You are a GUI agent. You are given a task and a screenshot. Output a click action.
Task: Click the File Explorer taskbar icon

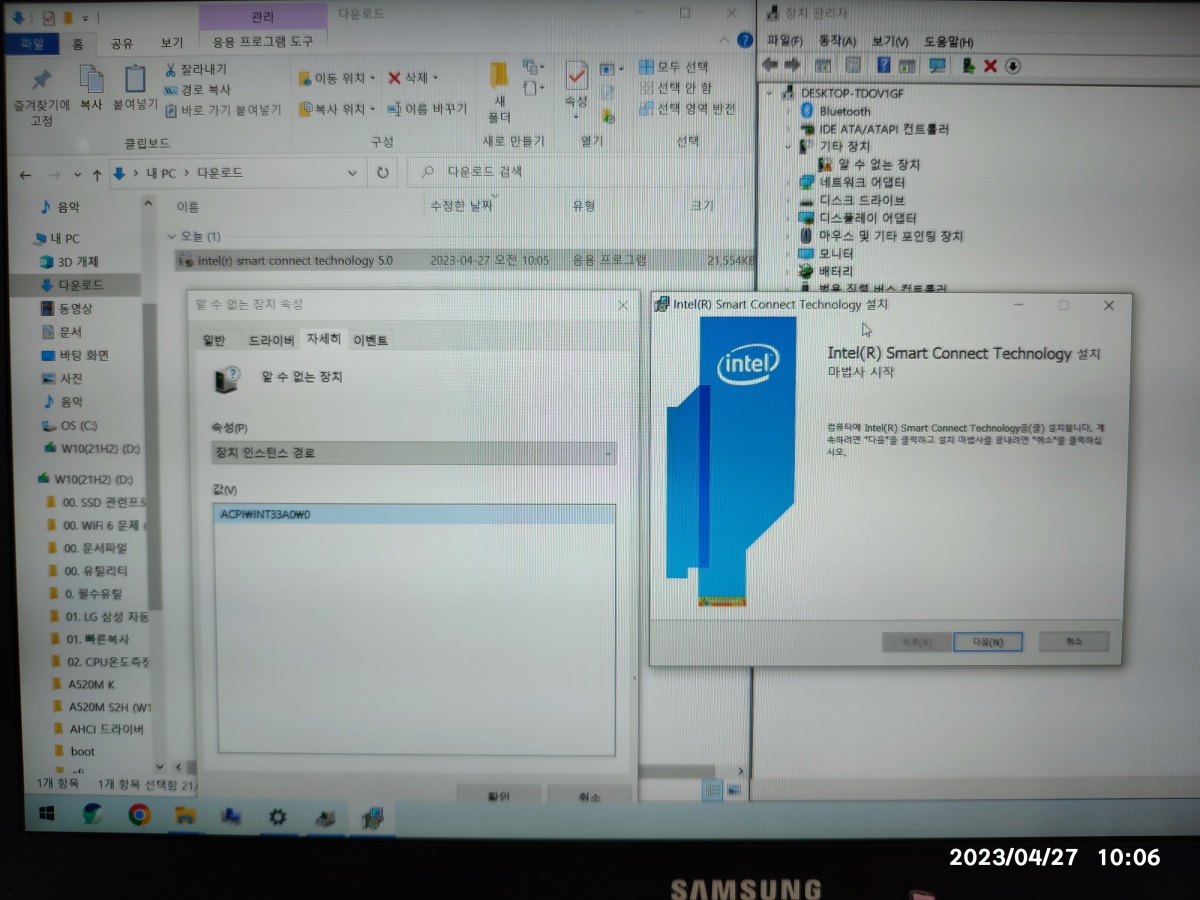tap(185, 815)
